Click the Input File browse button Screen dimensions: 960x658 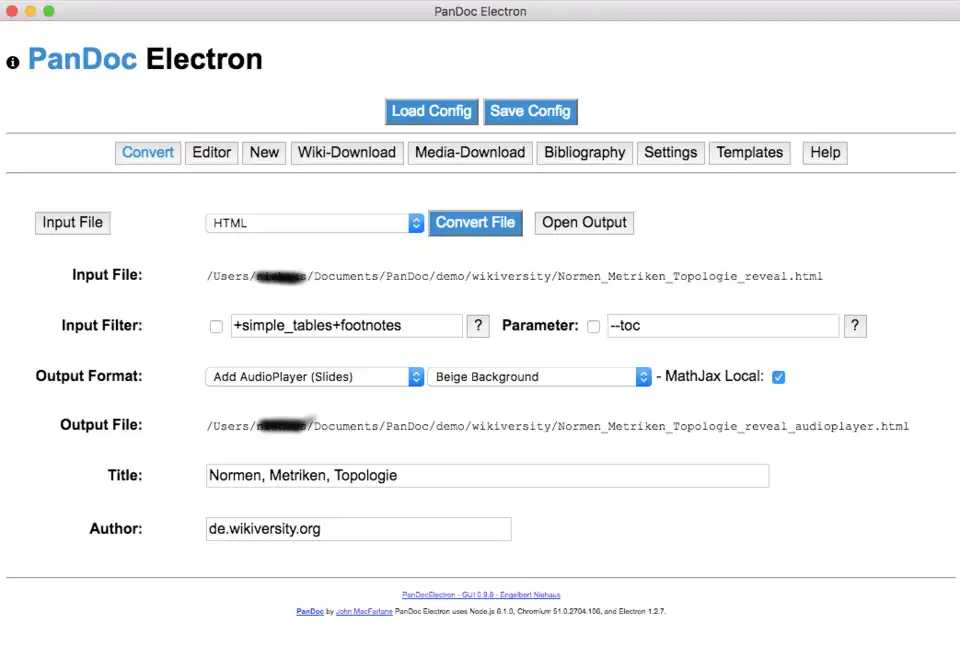72,223
